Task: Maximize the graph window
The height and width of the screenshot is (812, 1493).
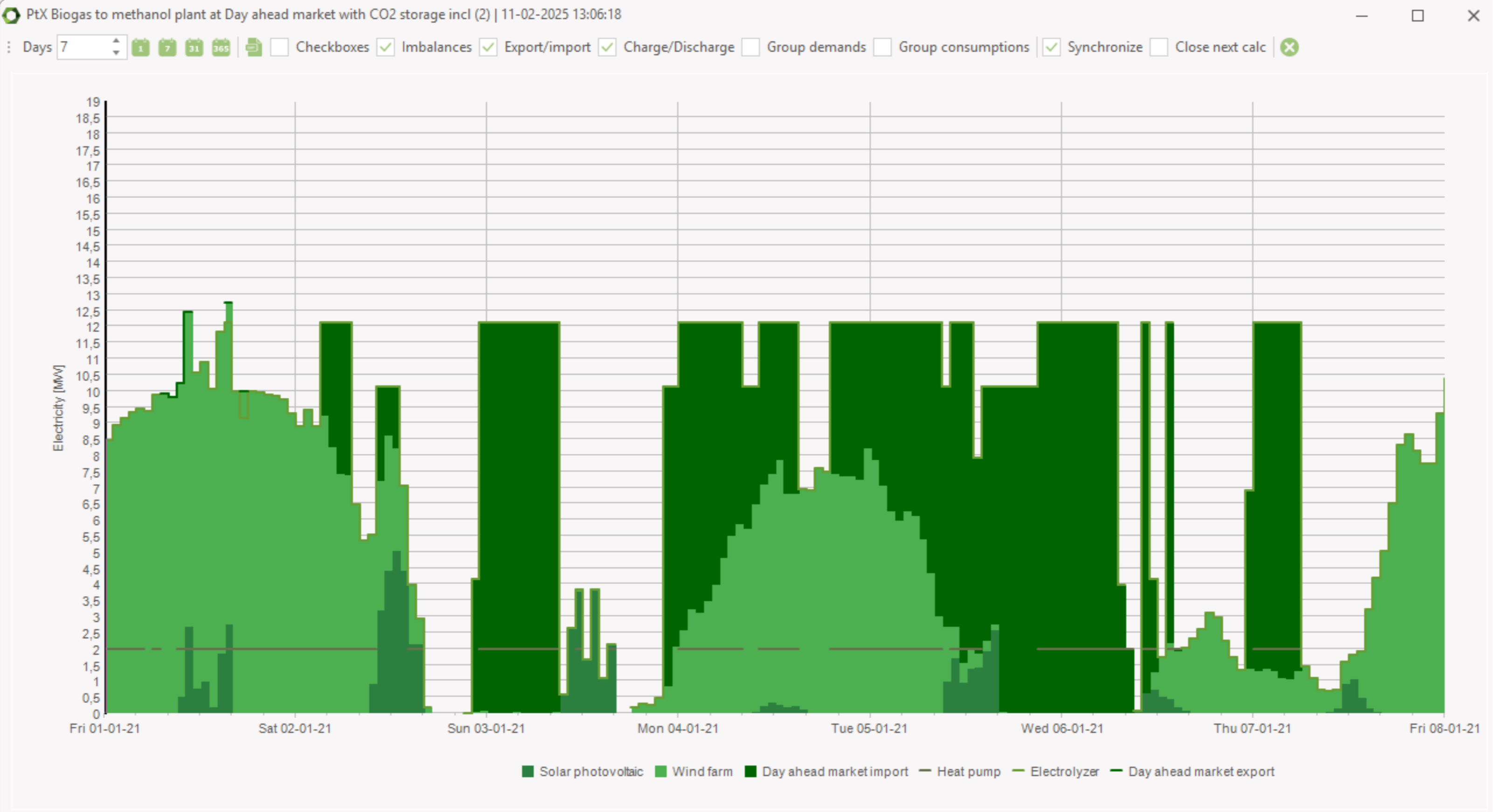Action: 1417,16
